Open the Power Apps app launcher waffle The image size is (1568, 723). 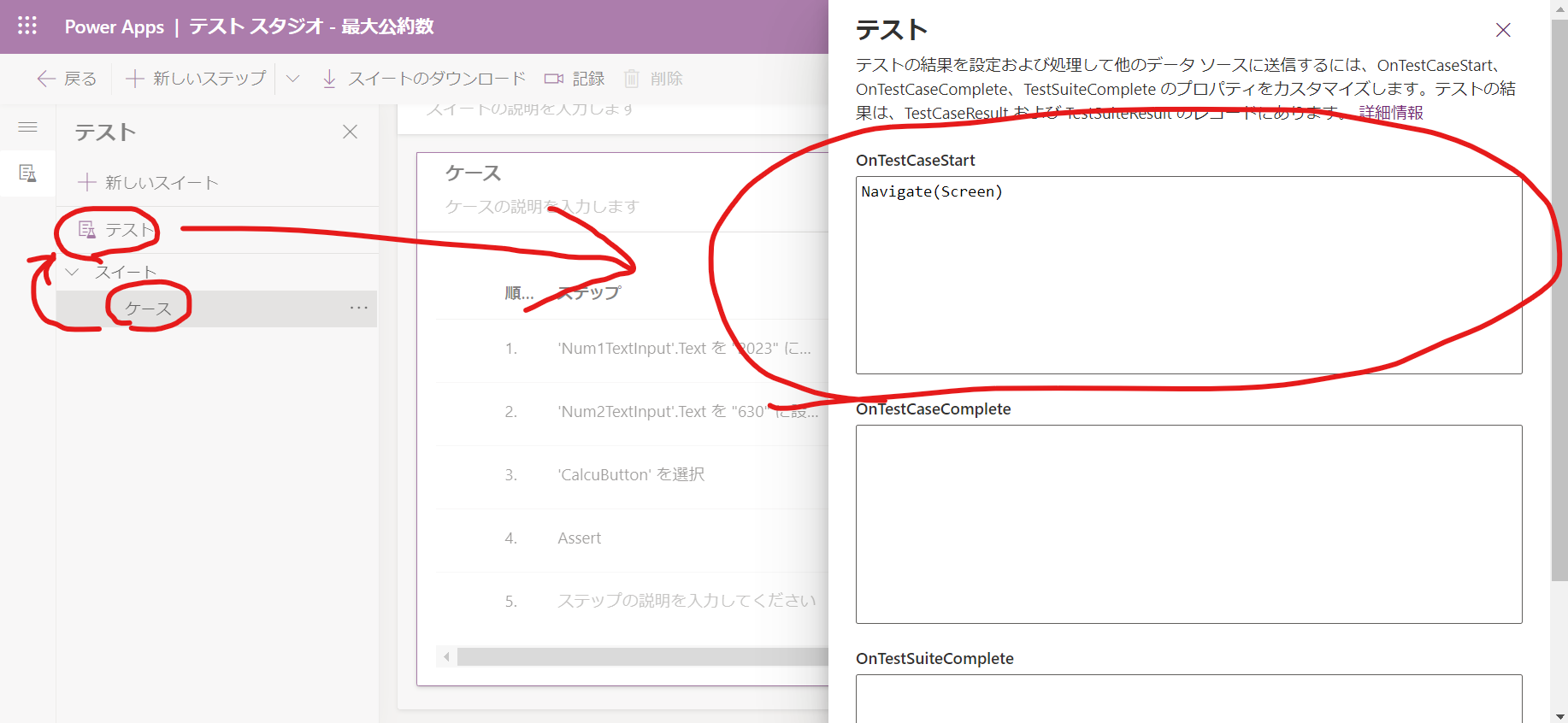pyautogui.click(x=27, y=26)
